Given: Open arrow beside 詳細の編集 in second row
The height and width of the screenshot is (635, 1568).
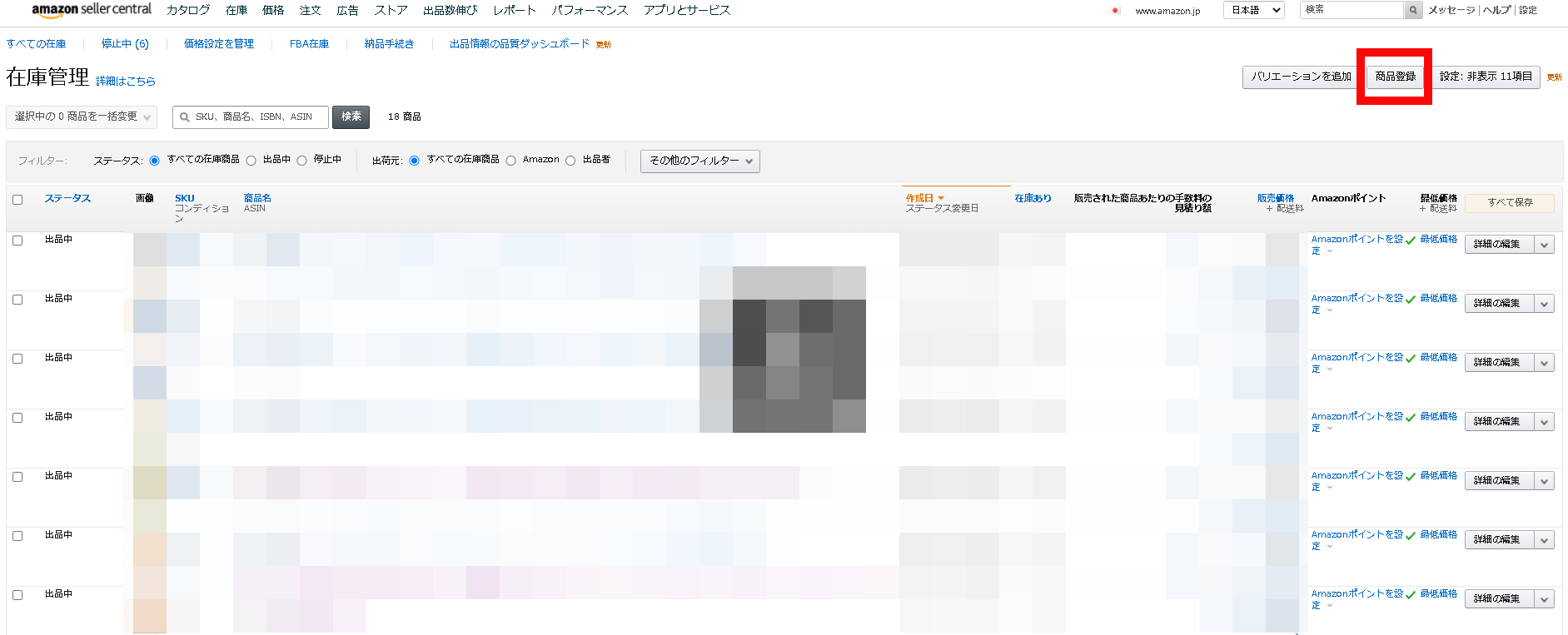Looking at the screenshot, I should point(1545,303).
